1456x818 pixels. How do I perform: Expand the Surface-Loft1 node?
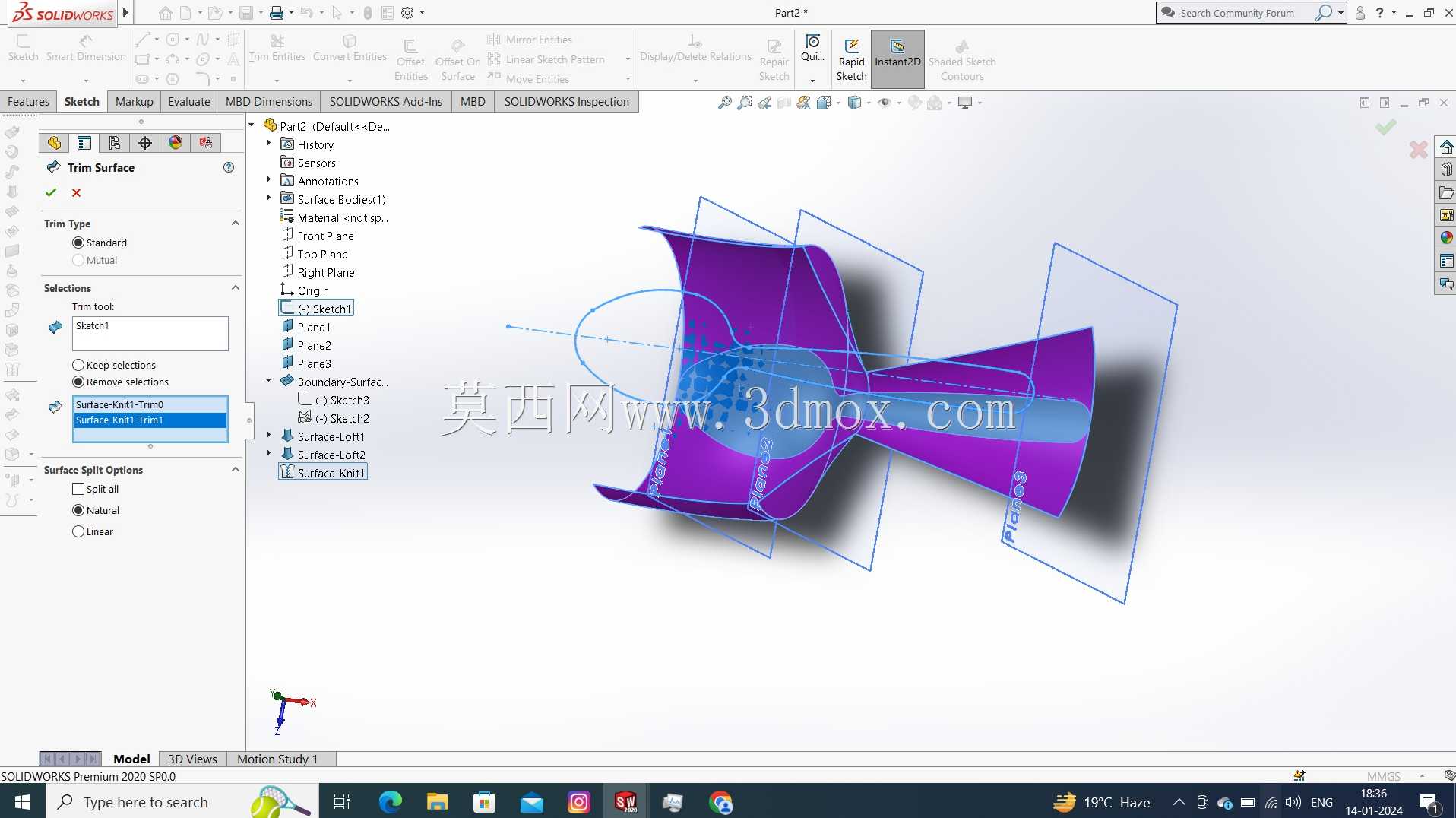pyautogui.click(x=268, y=436)
